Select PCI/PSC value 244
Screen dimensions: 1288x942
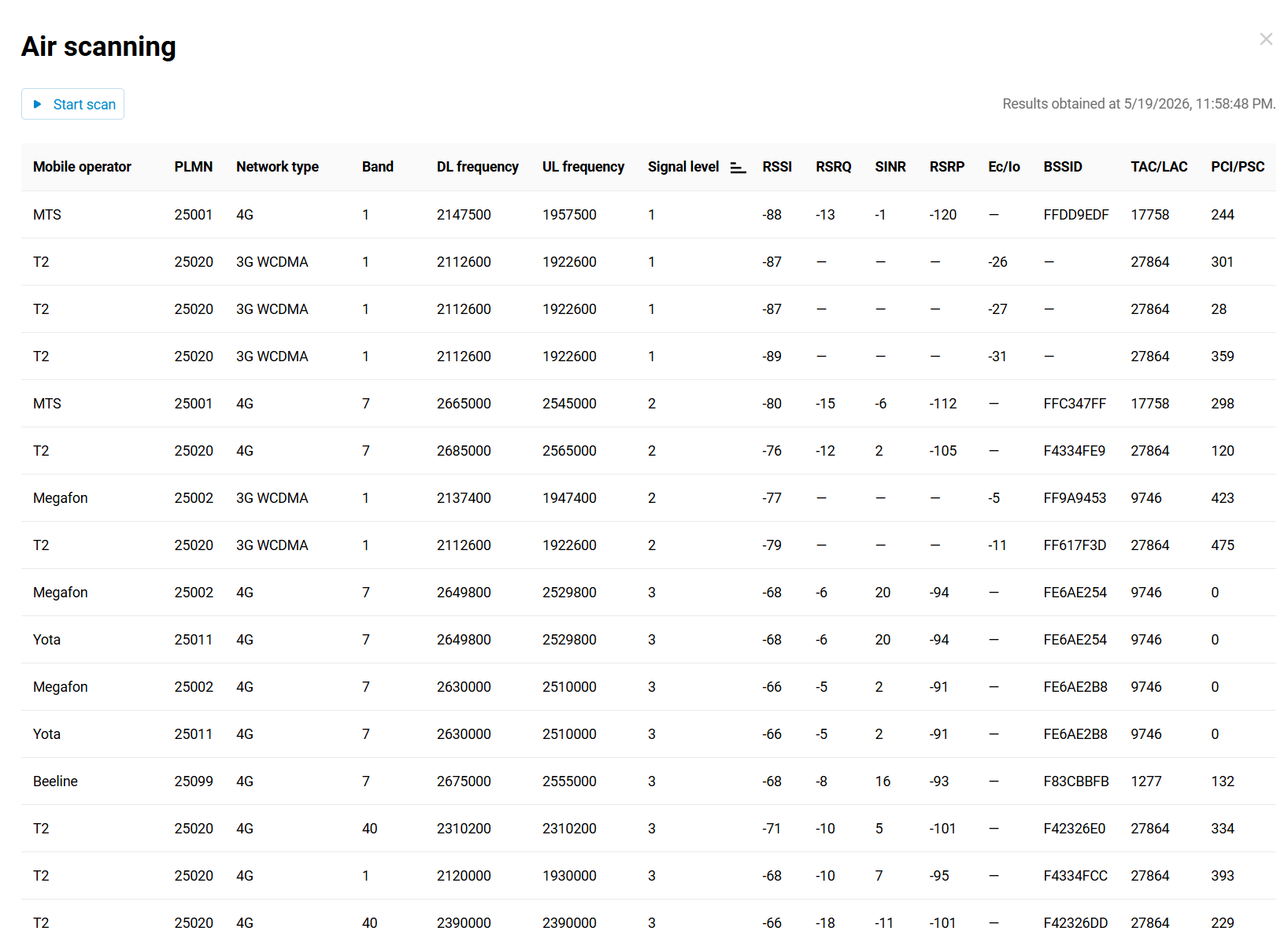(1223, 215)
